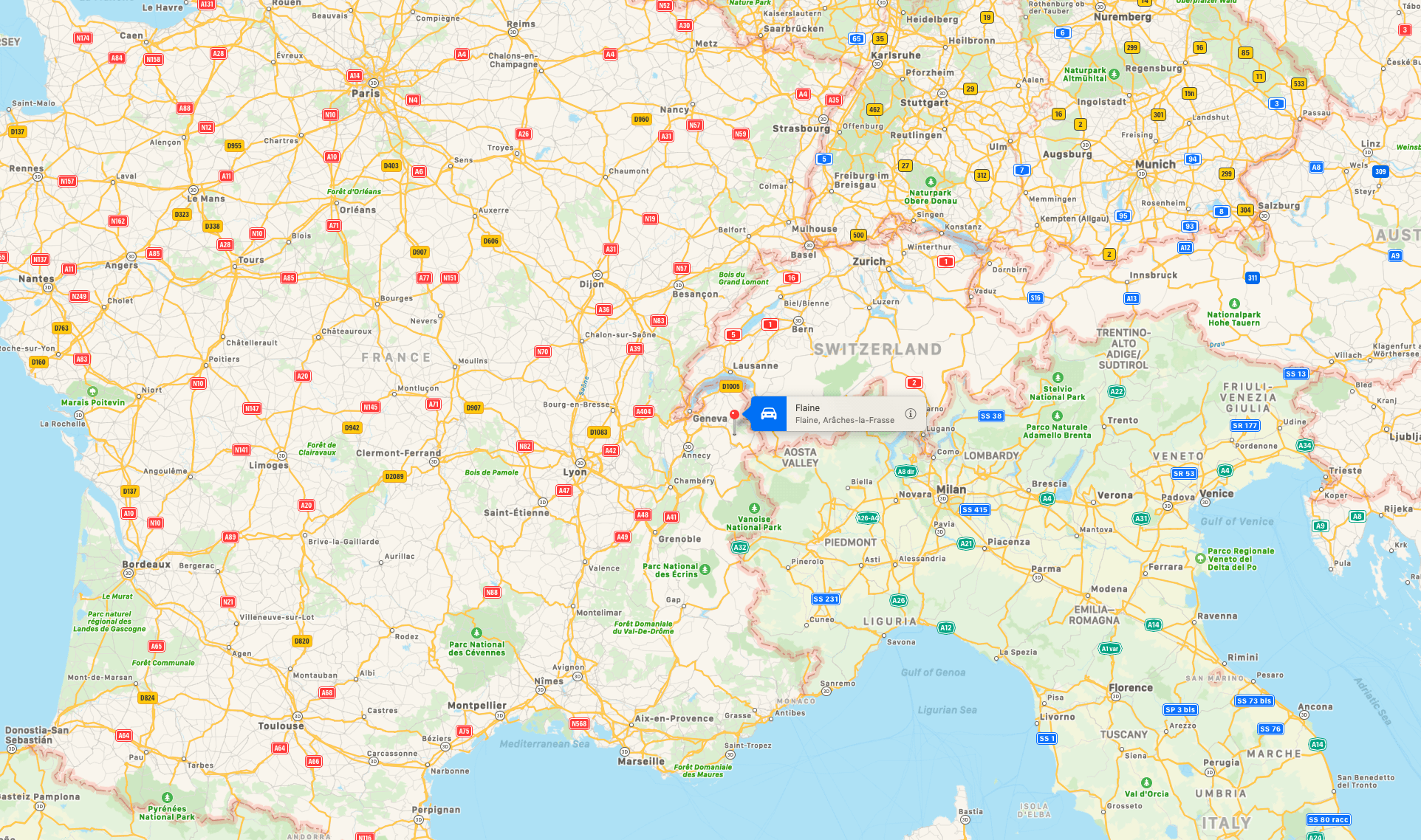
Task: Click the Zurich city label
Action: tap(869, 261)
